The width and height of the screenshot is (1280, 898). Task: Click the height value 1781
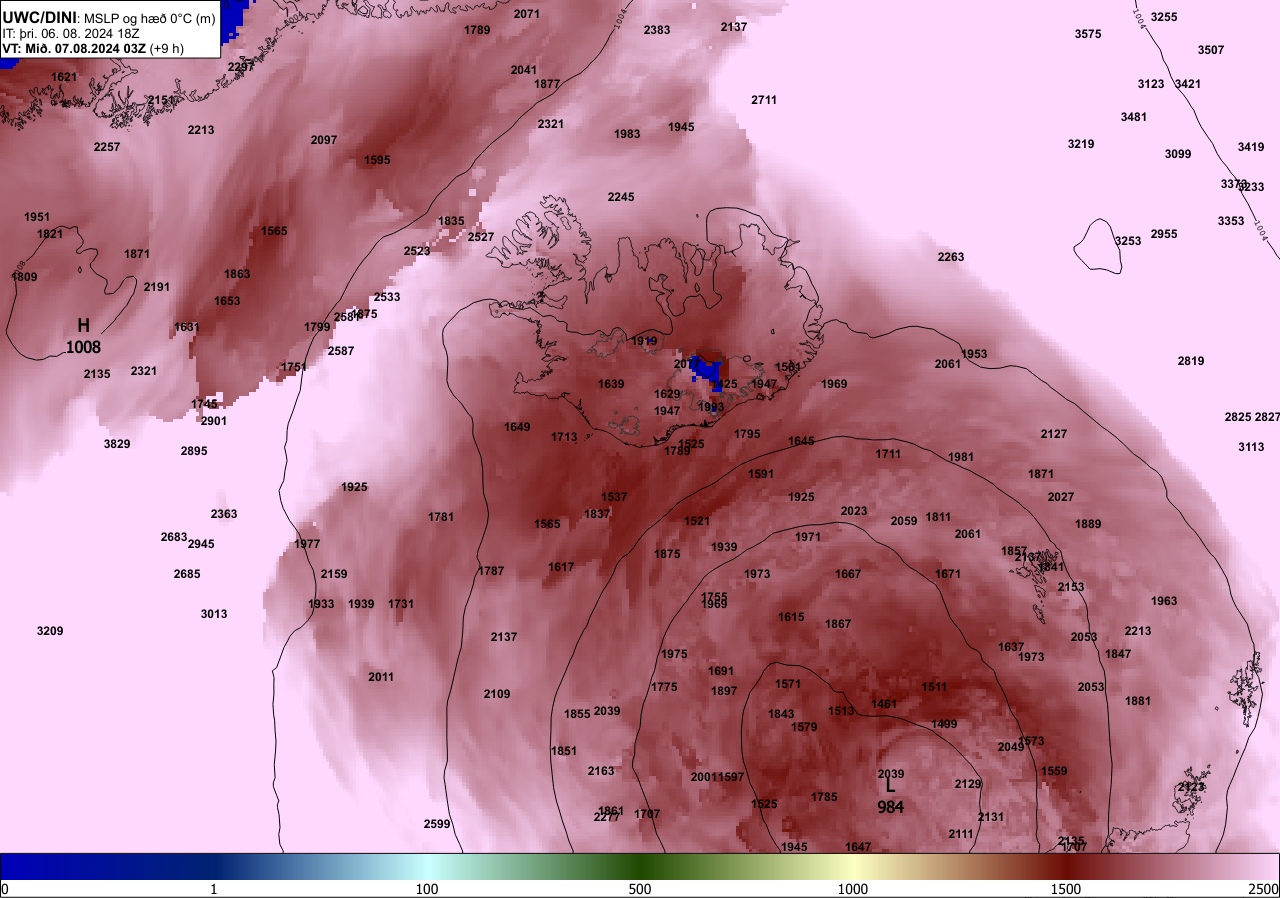441,517
